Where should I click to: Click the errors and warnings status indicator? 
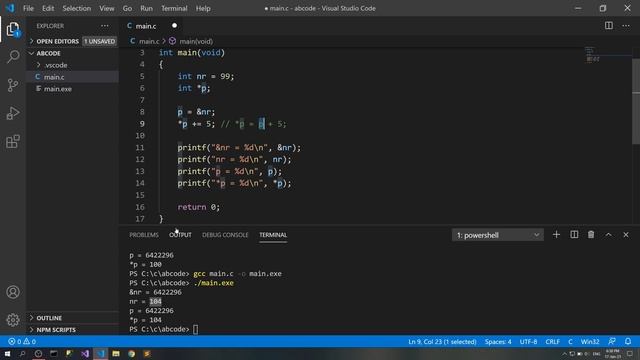coord(22,342)
